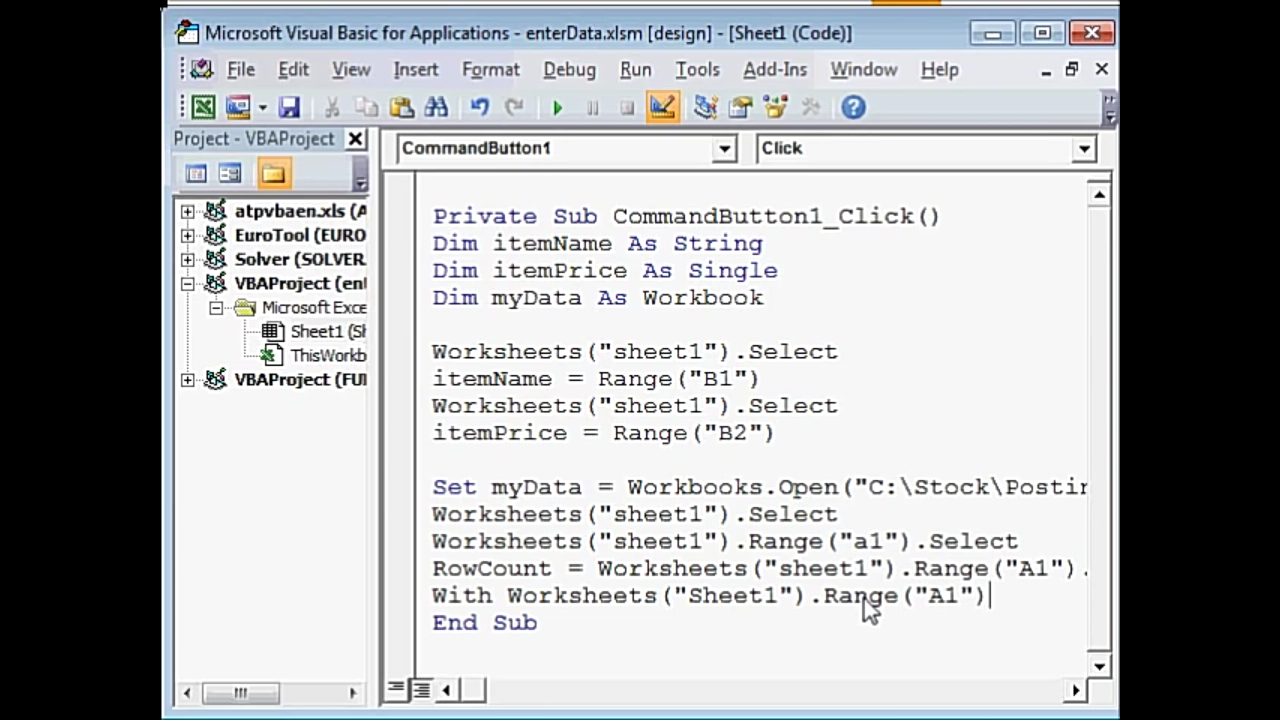
Task: Collapse the VBAProject (enterData) tree node
Action: (x=187, y=283)
